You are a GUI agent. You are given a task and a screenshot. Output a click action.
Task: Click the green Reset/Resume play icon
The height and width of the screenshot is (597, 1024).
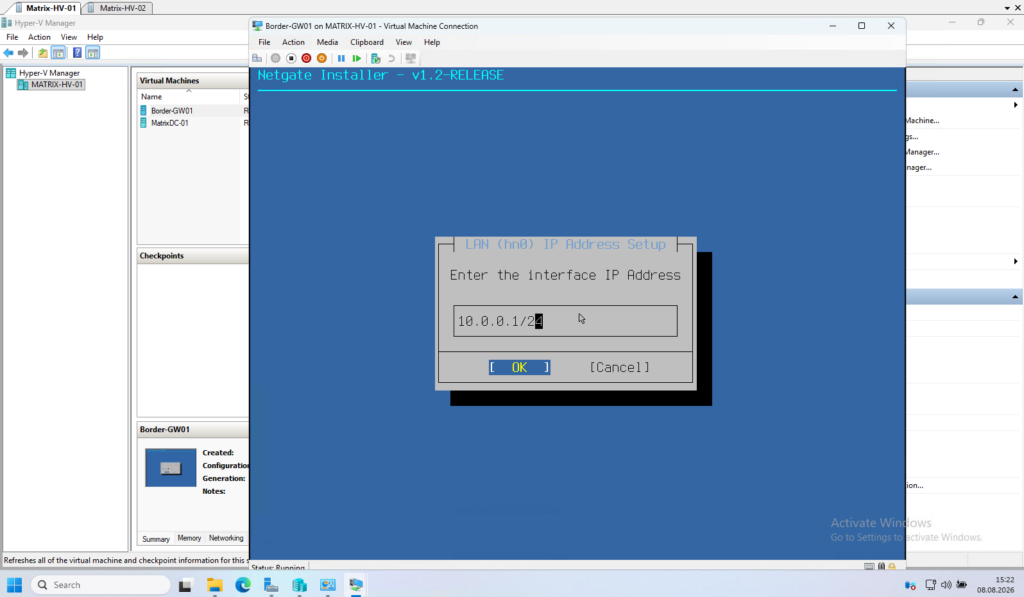pyautogui.click(x=357, y=58)
